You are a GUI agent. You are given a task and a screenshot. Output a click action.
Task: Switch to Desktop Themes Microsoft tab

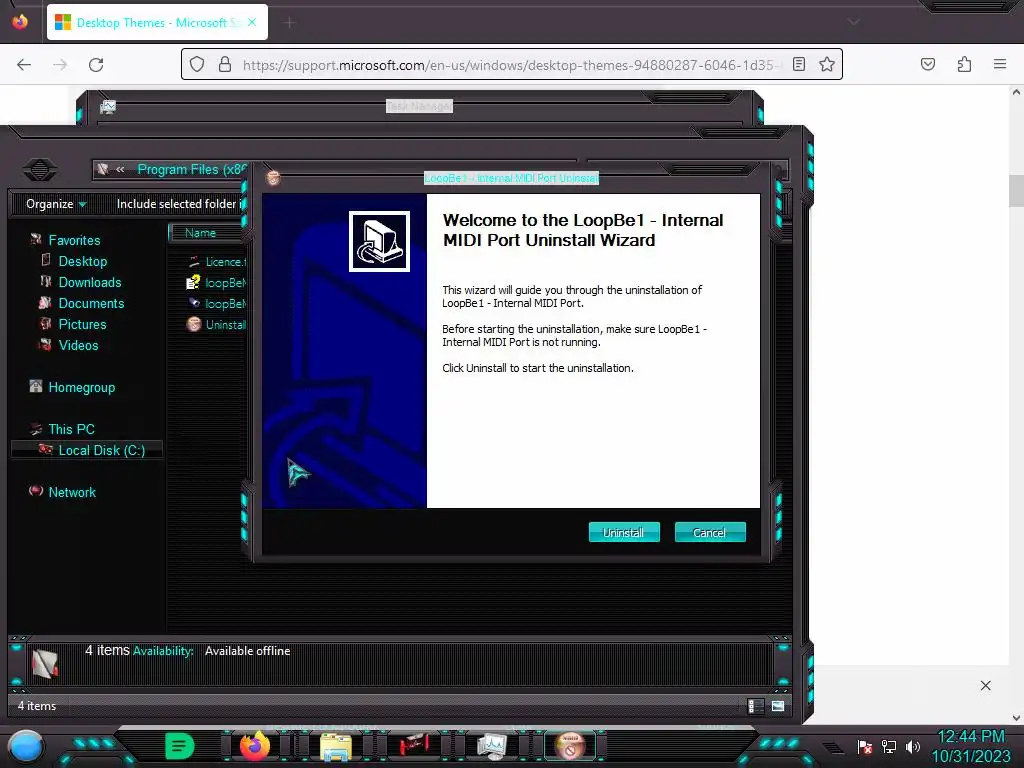point(157,22)
